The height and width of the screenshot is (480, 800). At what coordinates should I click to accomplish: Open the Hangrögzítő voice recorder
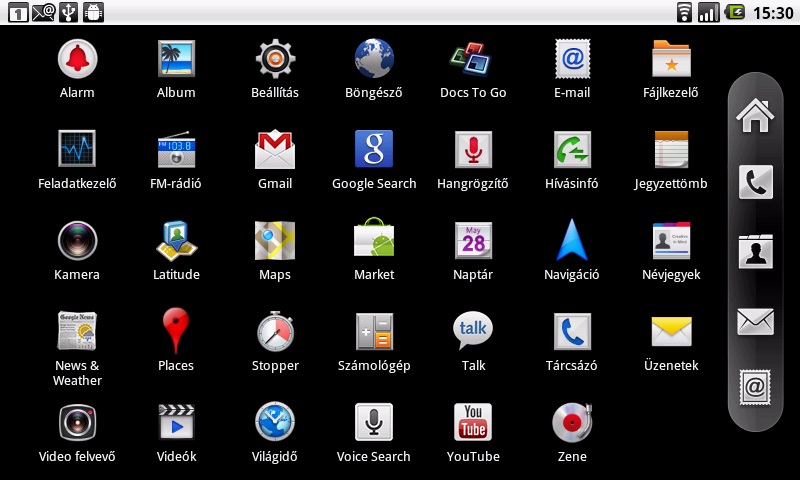473,151
